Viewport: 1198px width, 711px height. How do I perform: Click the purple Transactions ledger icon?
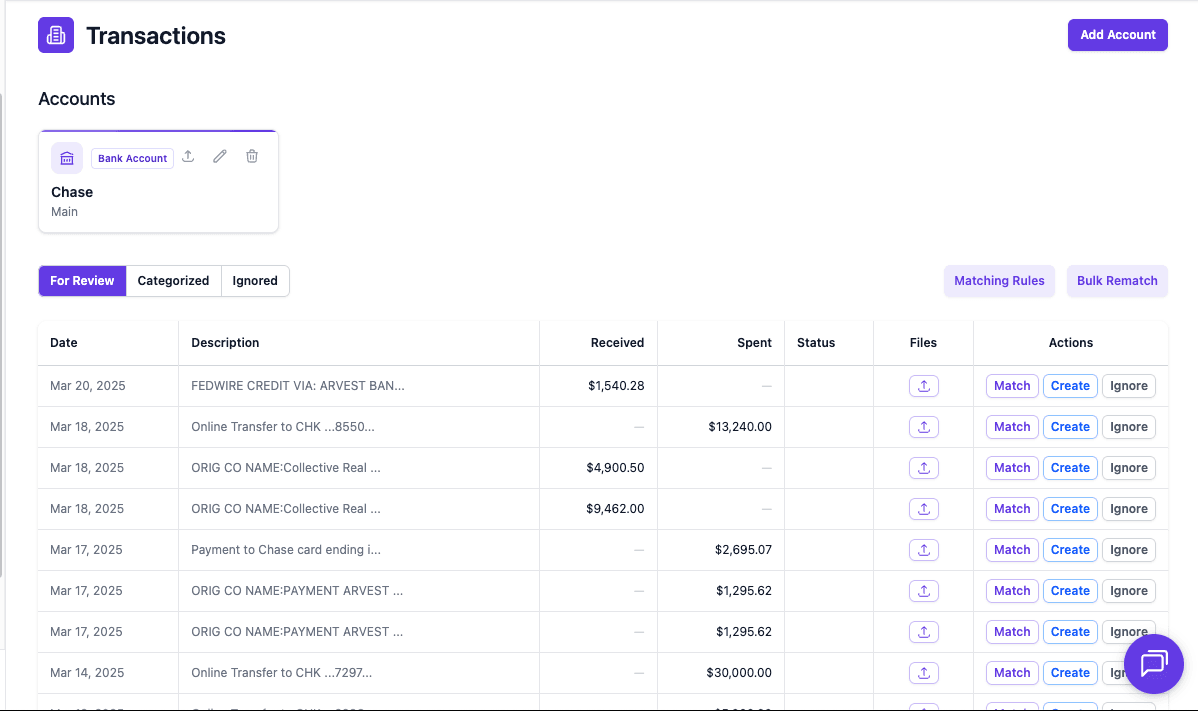(x=55, y=35)
